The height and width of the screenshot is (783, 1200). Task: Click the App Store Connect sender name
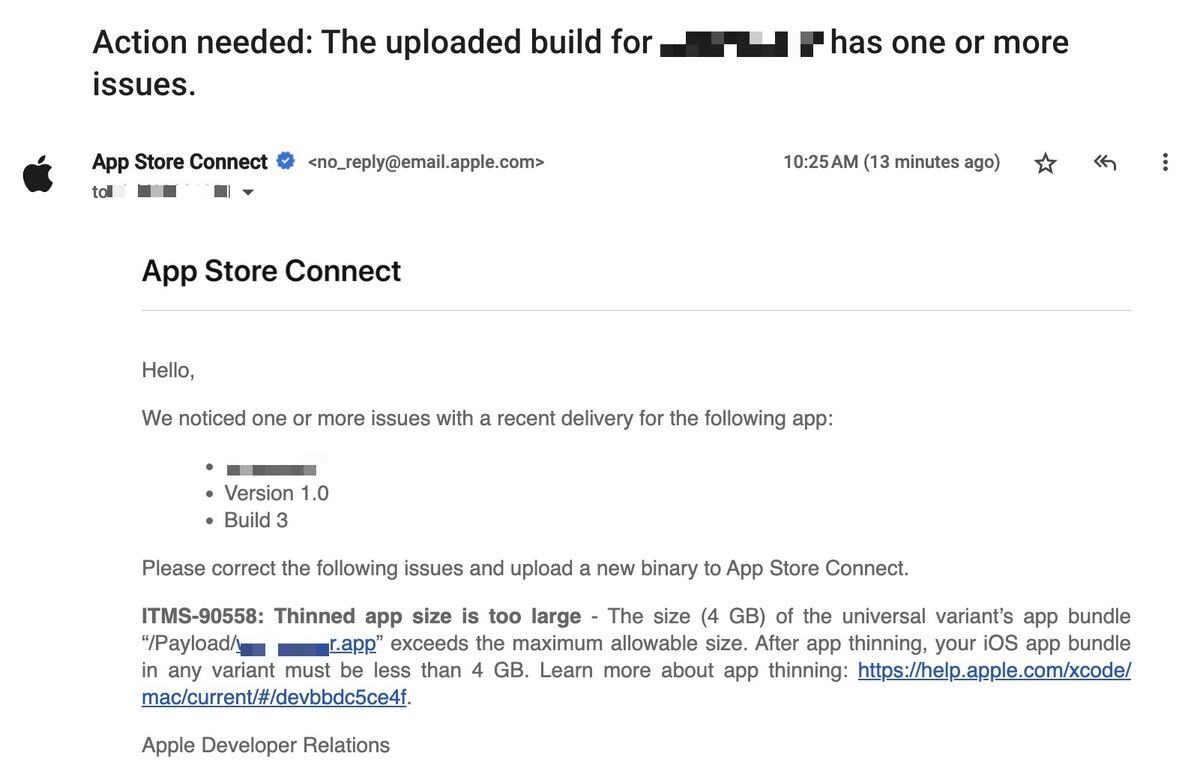180,161
